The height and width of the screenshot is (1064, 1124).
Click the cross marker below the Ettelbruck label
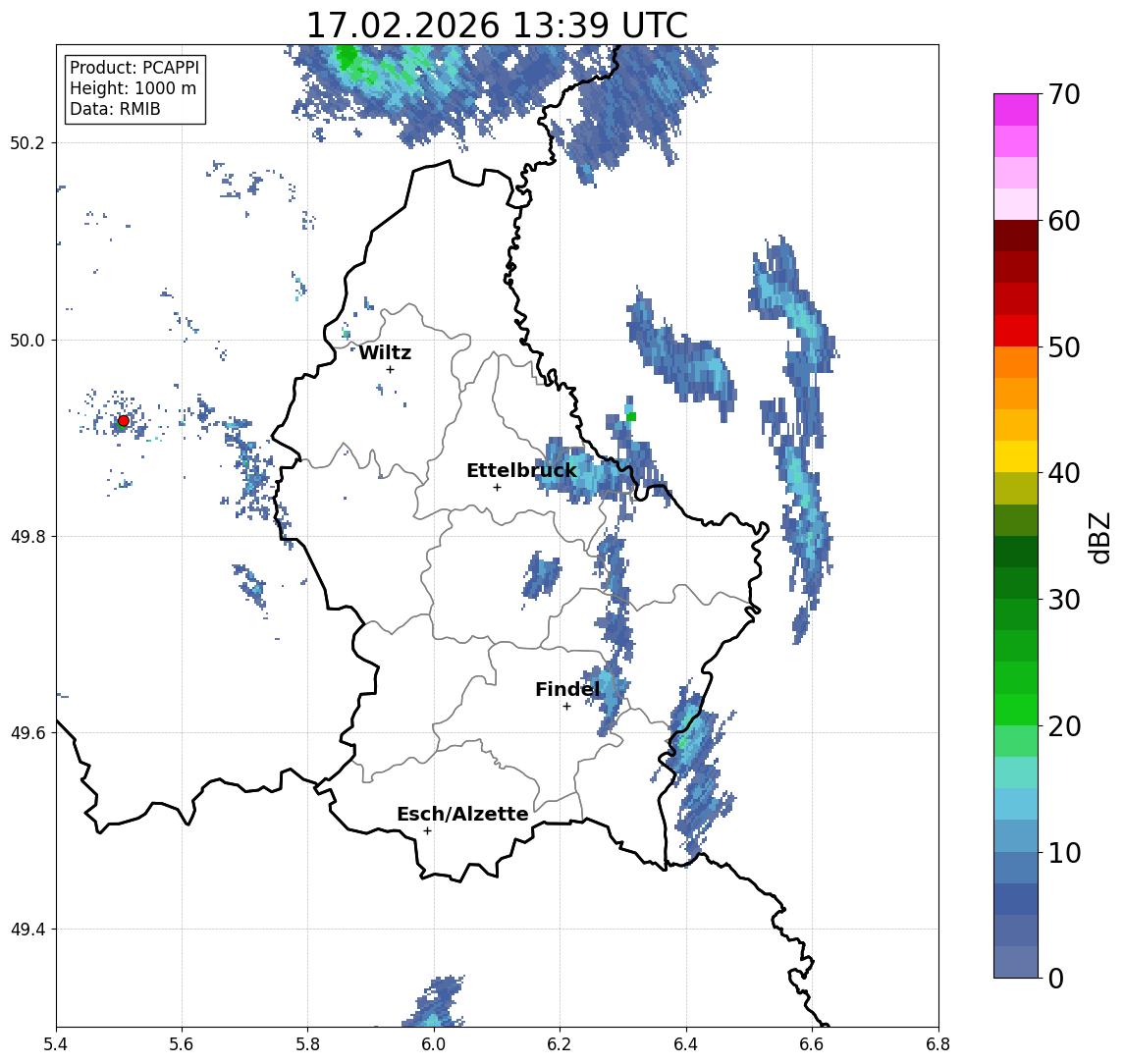click(x=497, y=488)
